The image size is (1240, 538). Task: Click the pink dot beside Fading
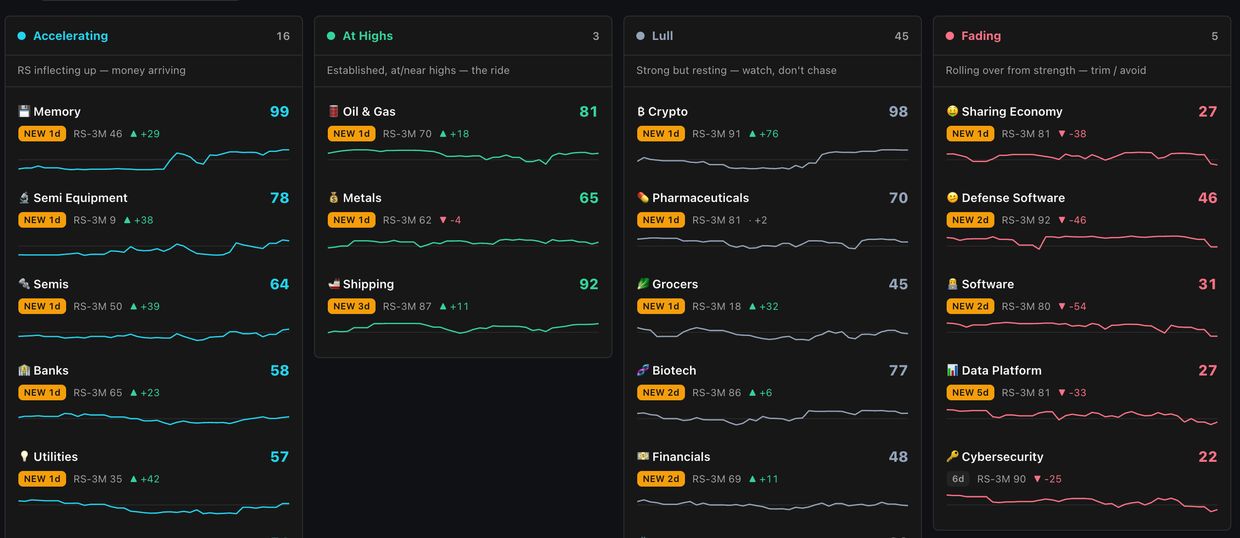pyautogui.click(x=950, y=36)
